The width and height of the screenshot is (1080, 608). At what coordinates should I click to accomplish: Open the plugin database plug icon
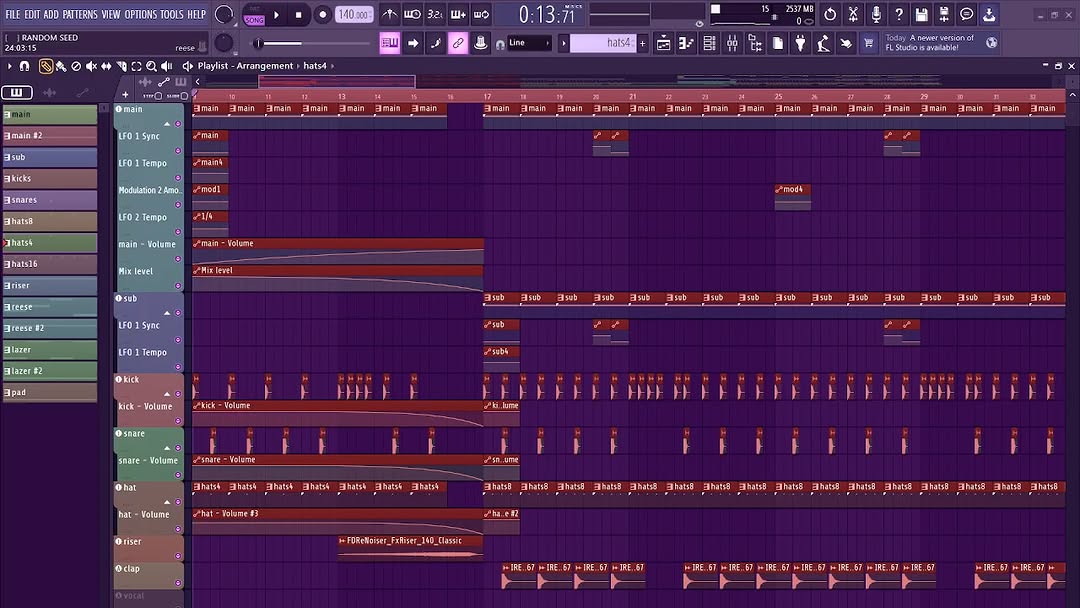click(x=800, y=43)
